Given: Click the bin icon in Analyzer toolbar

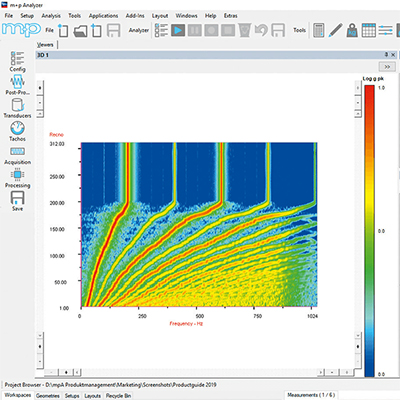Looking at the screenshot, I should point(245,30).
